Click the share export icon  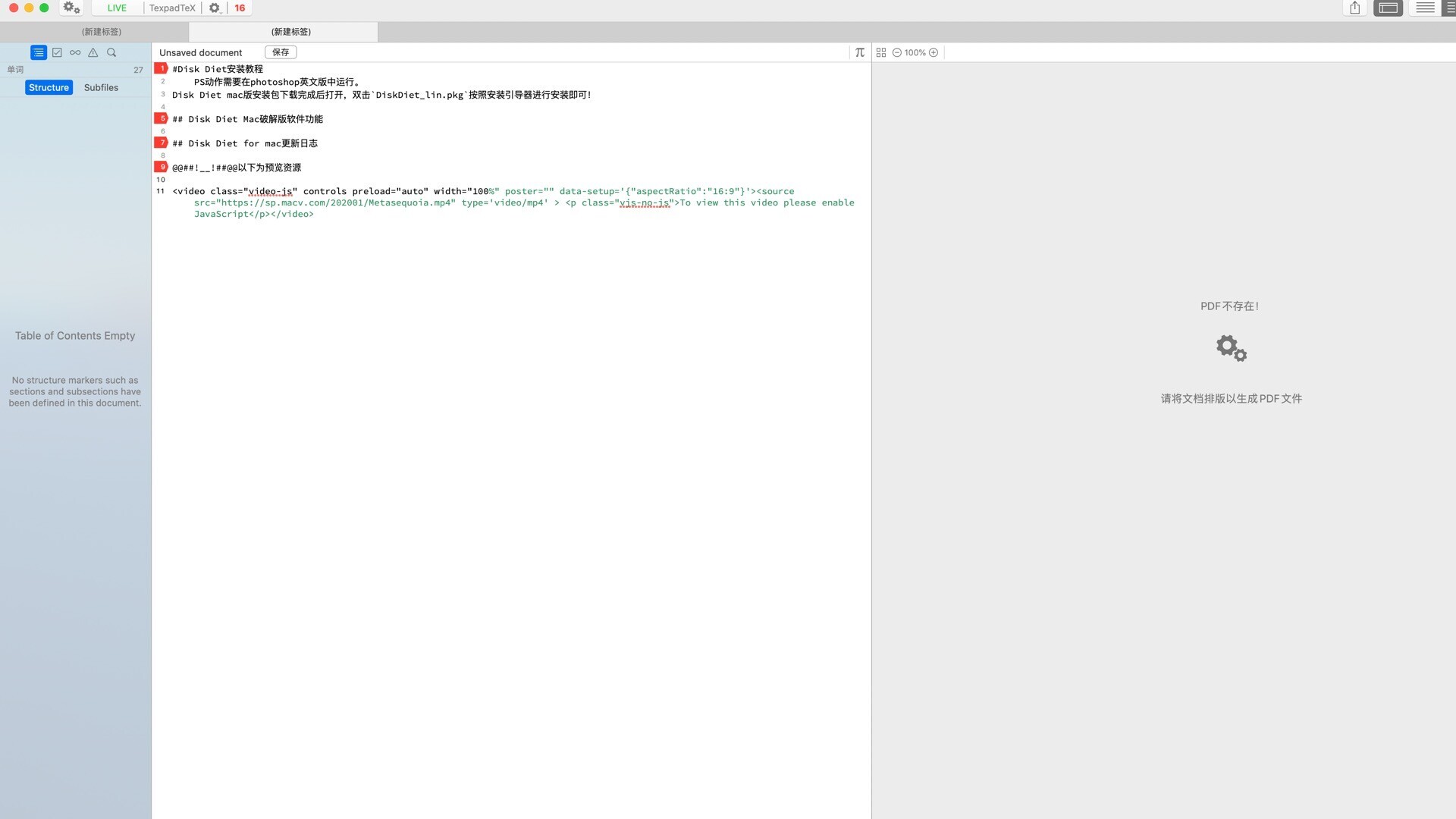(1355, 8)
